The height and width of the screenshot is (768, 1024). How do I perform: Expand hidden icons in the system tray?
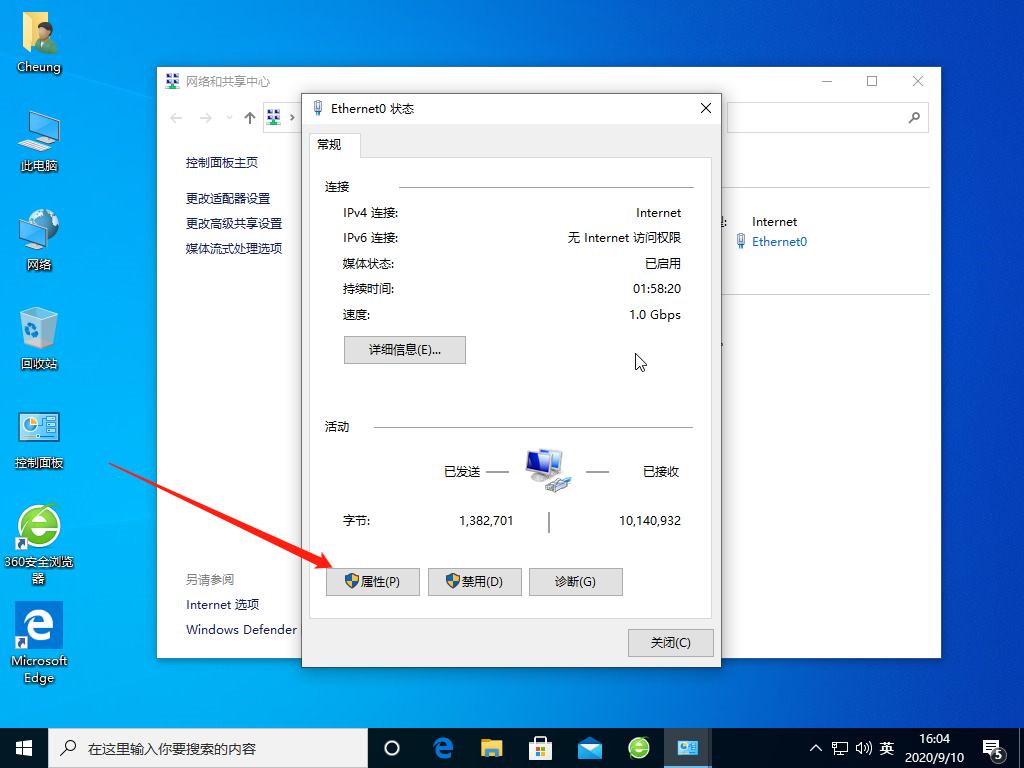(x=816, y=747)
